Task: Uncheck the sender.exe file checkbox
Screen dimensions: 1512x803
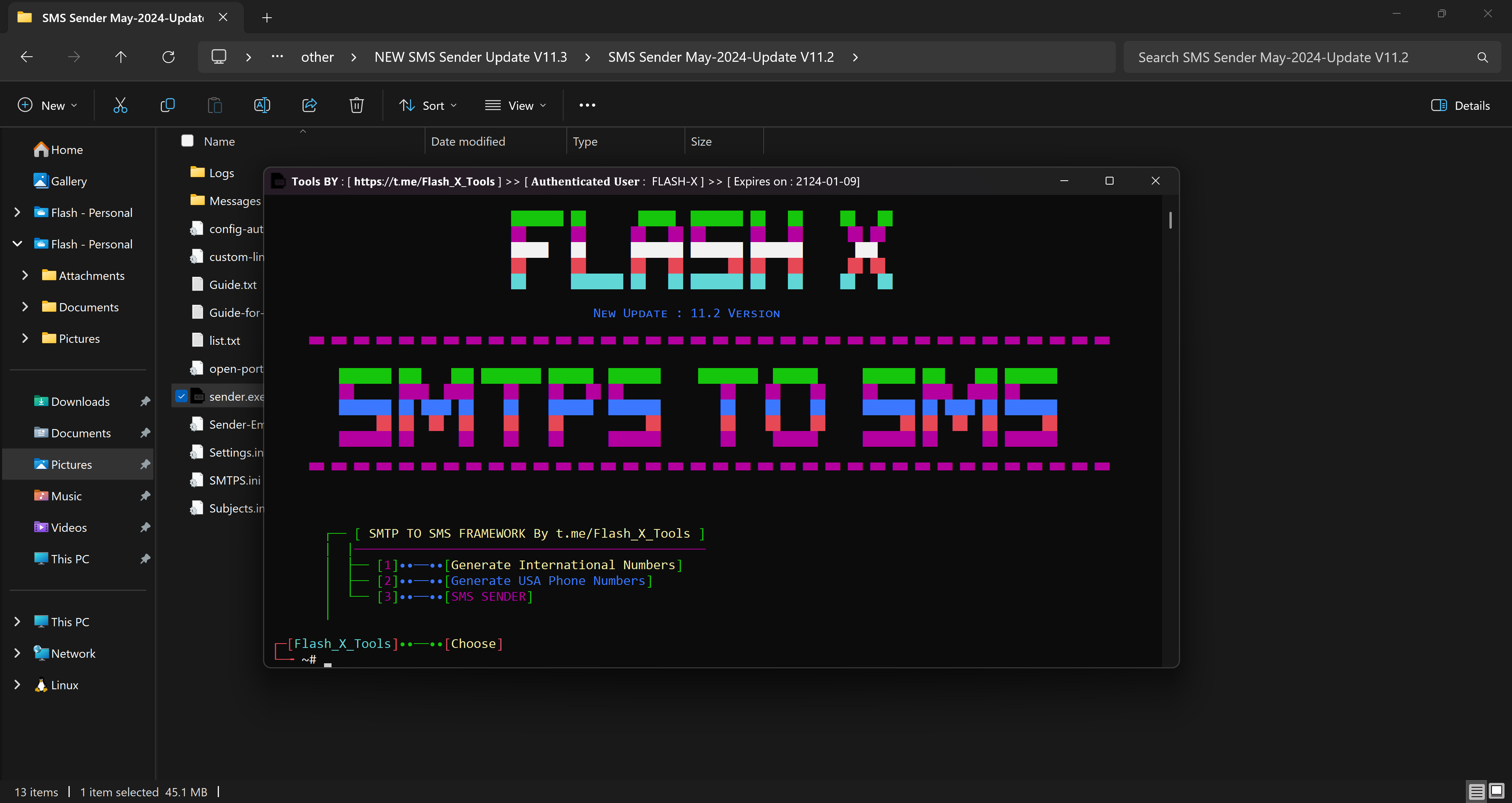Action: point(182,396)
